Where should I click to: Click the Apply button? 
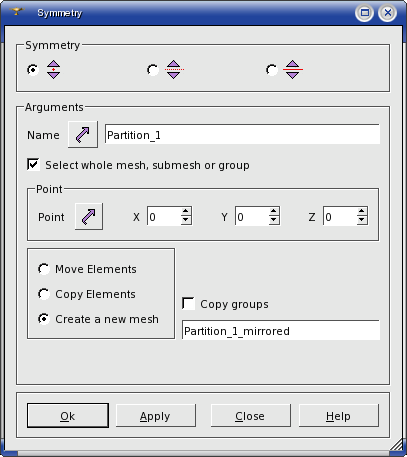(x=156, y=416)
